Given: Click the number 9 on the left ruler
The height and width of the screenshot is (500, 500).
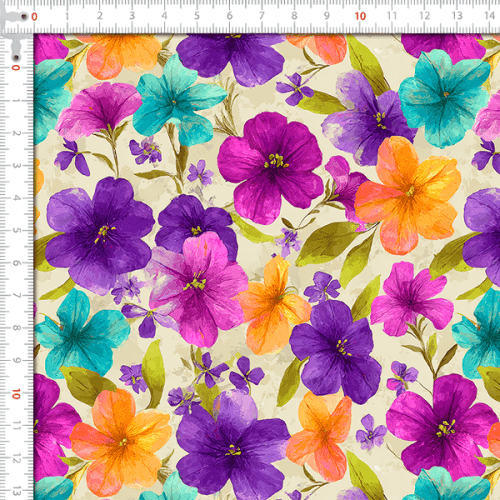Looking at the screenshot, I should pos(16,360).
